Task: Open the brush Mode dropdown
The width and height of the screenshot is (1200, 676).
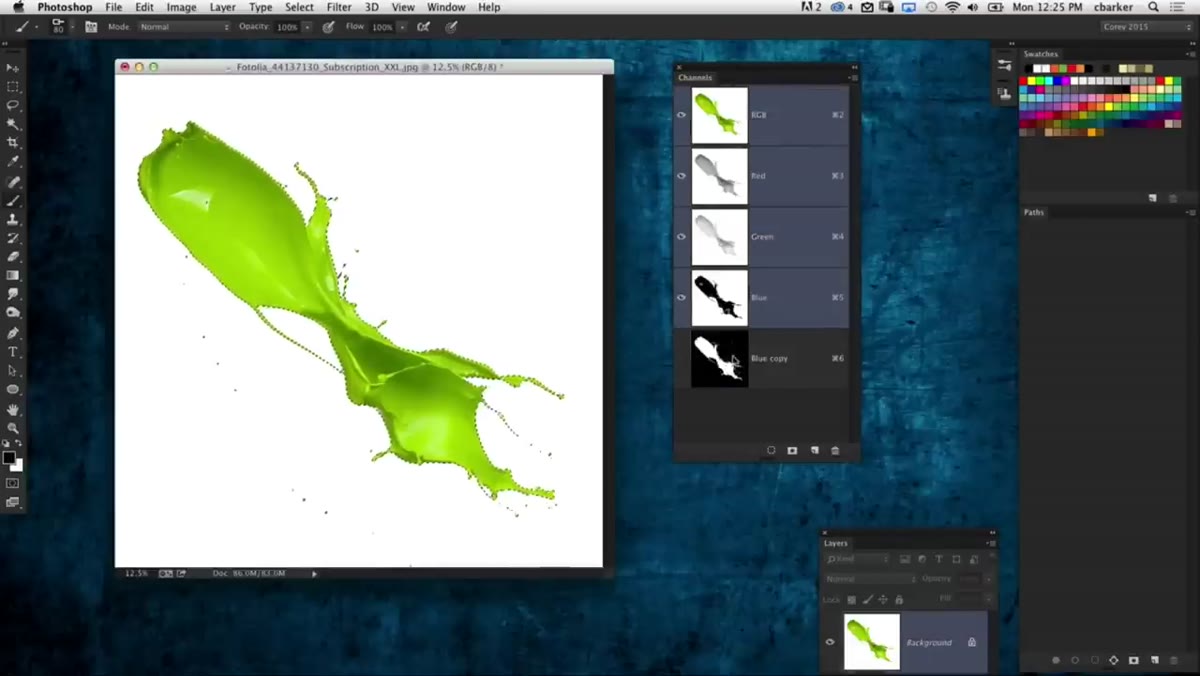Action: 184,27
